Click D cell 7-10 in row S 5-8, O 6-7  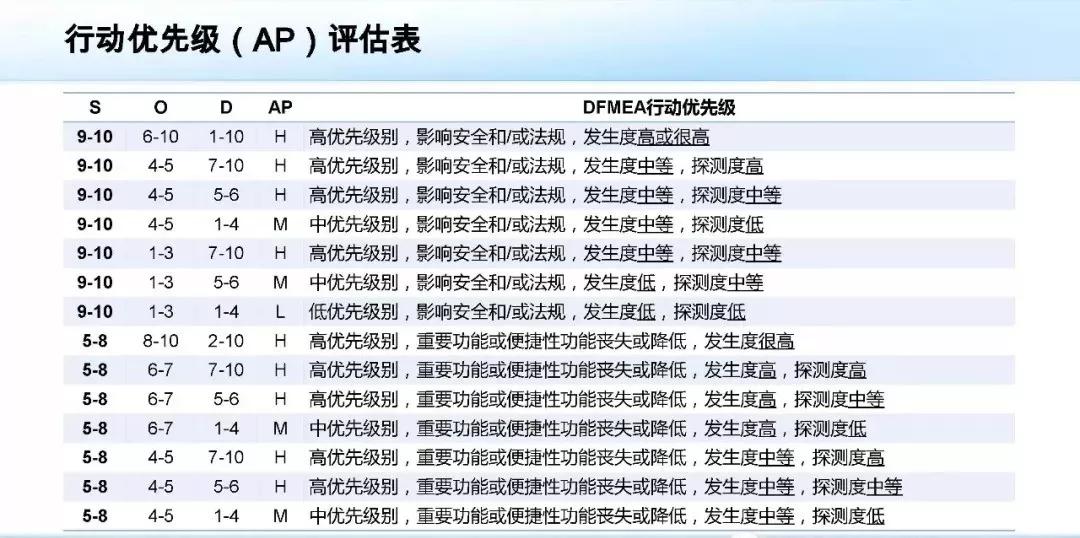(226, 369)
